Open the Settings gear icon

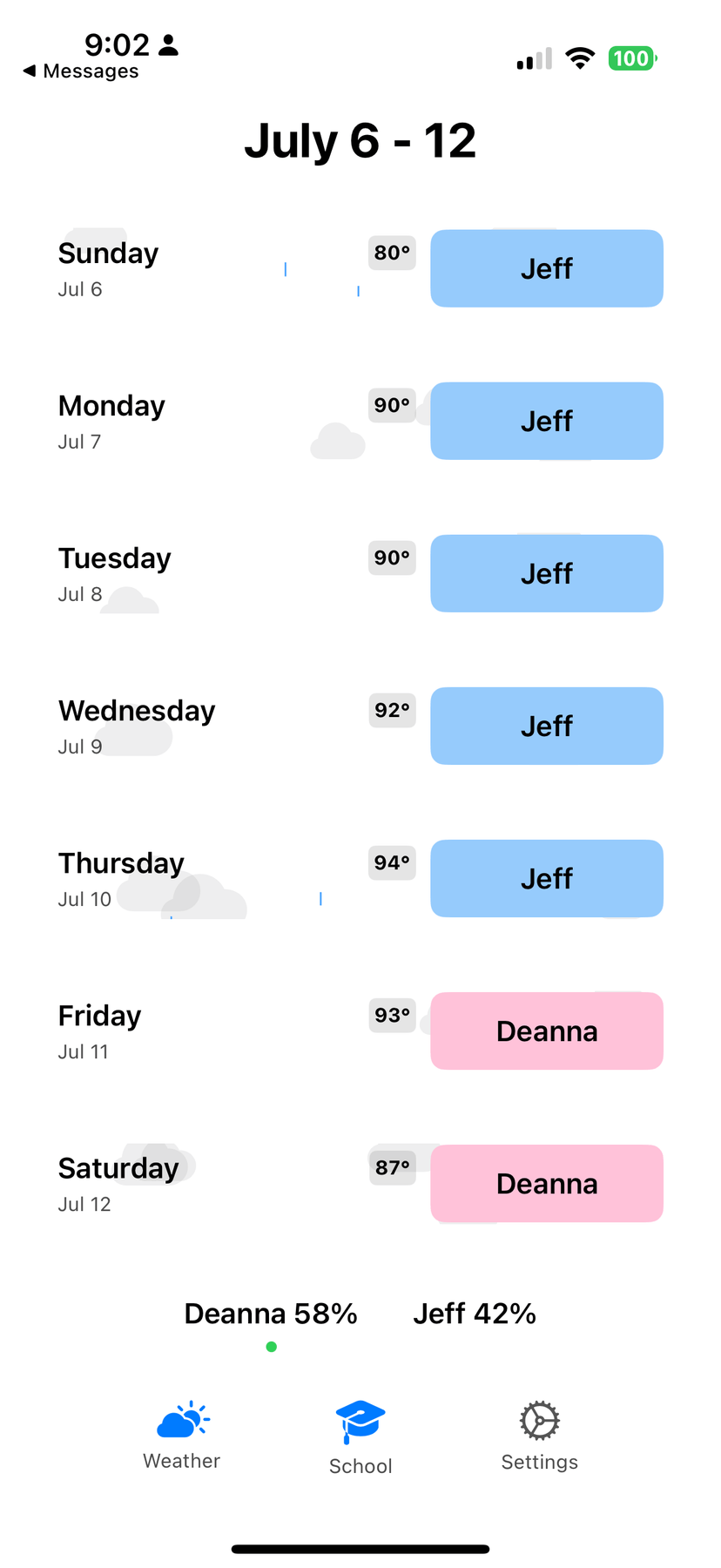point(540,1421)
